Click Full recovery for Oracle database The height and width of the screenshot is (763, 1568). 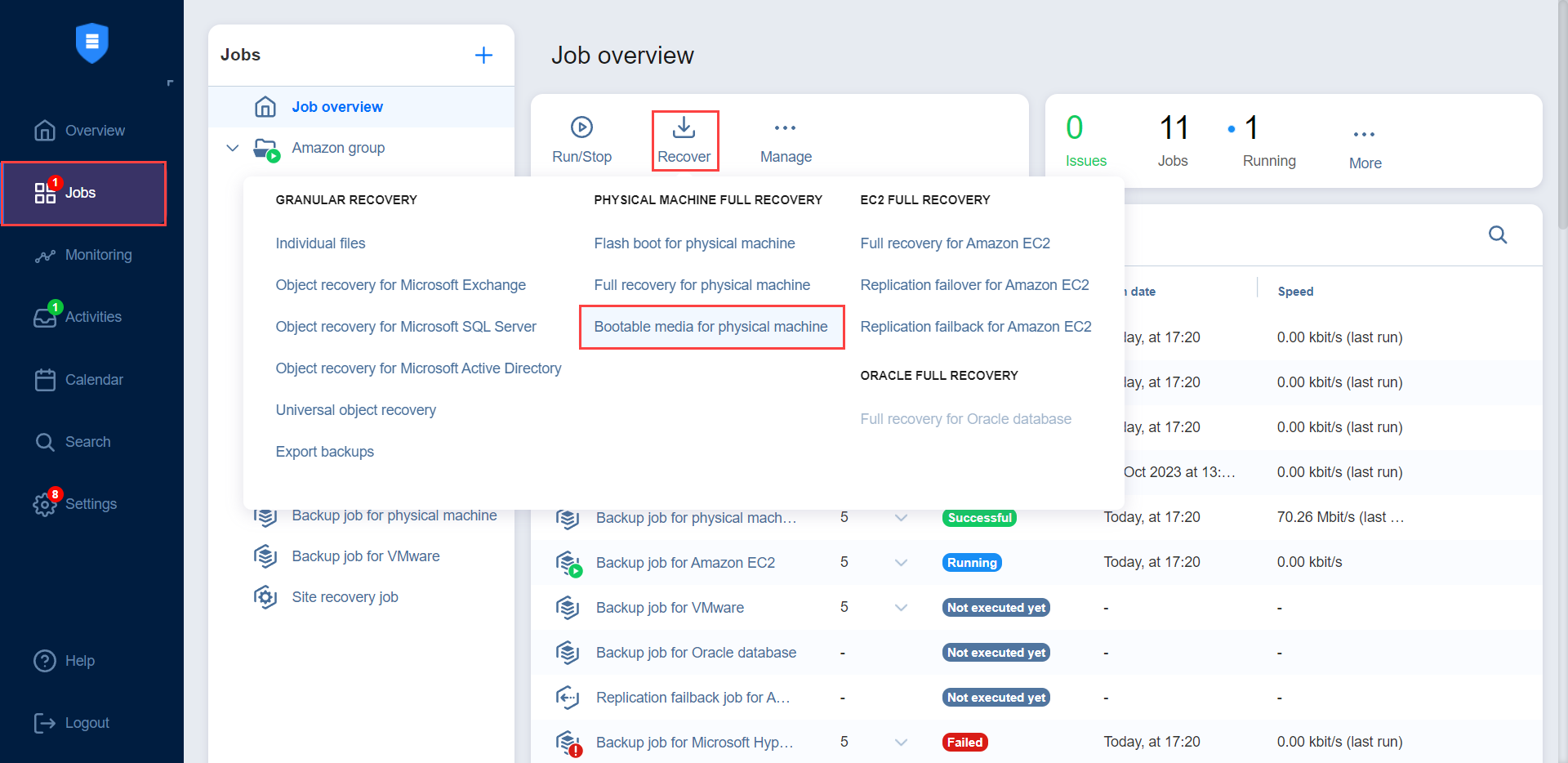click(x=965, y=419)
